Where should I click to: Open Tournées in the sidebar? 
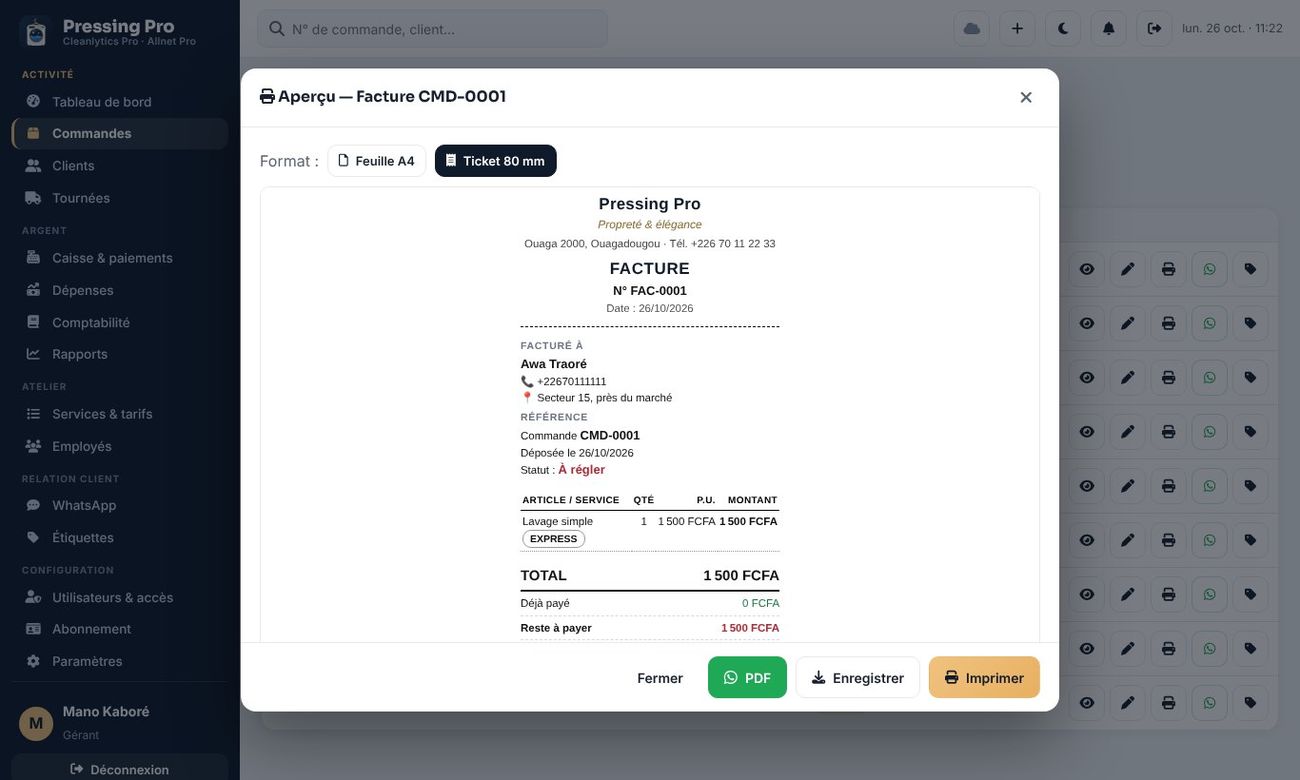tap(120, 198)
